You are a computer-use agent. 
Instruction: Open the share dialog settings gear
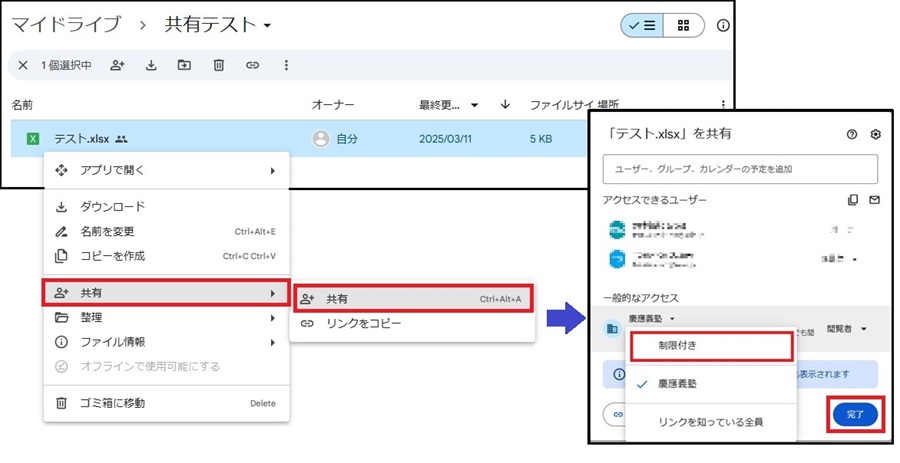[875, 134]
